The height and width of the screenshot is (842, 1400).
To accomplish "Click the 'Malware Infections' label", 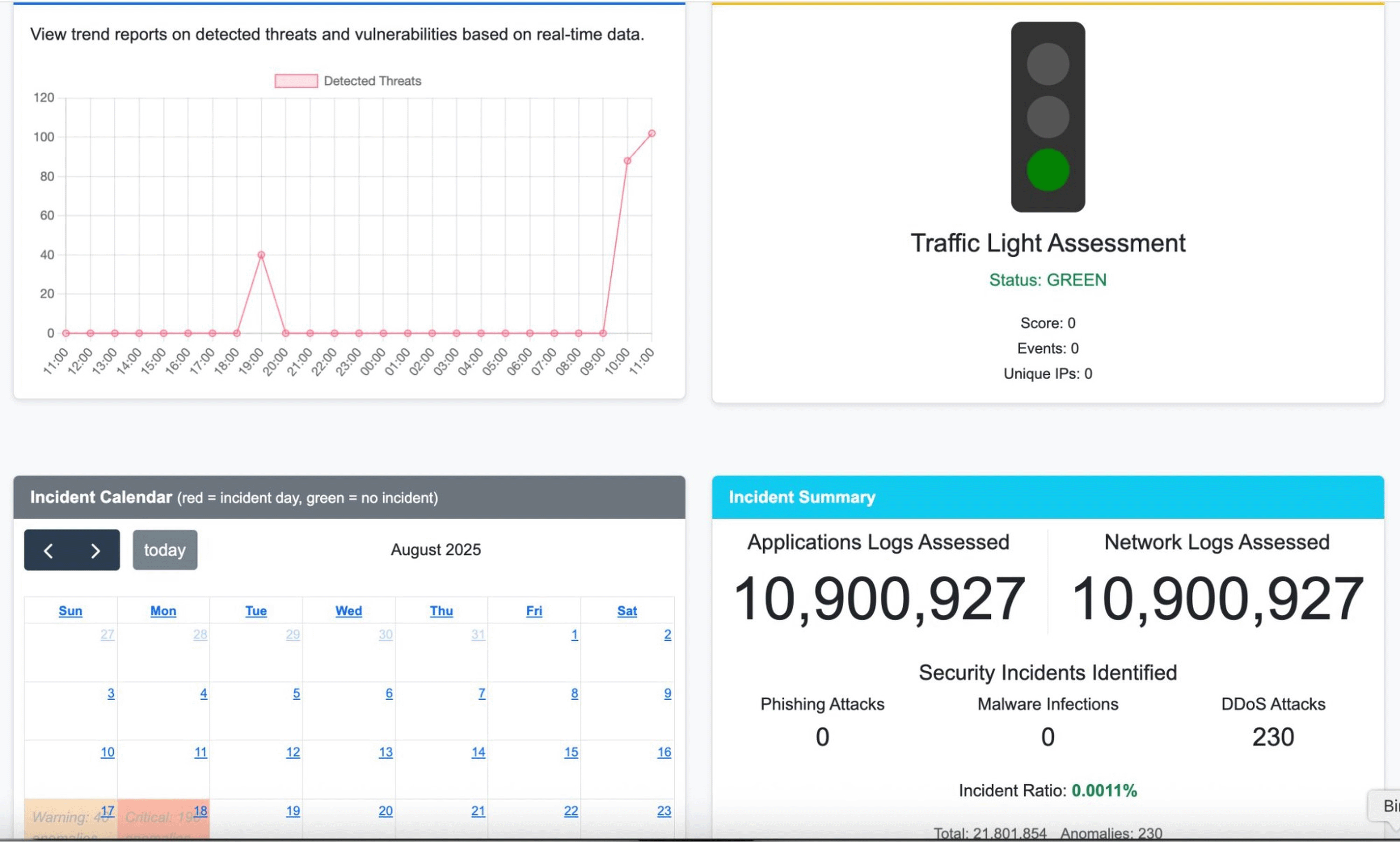I will [1048, 704].
